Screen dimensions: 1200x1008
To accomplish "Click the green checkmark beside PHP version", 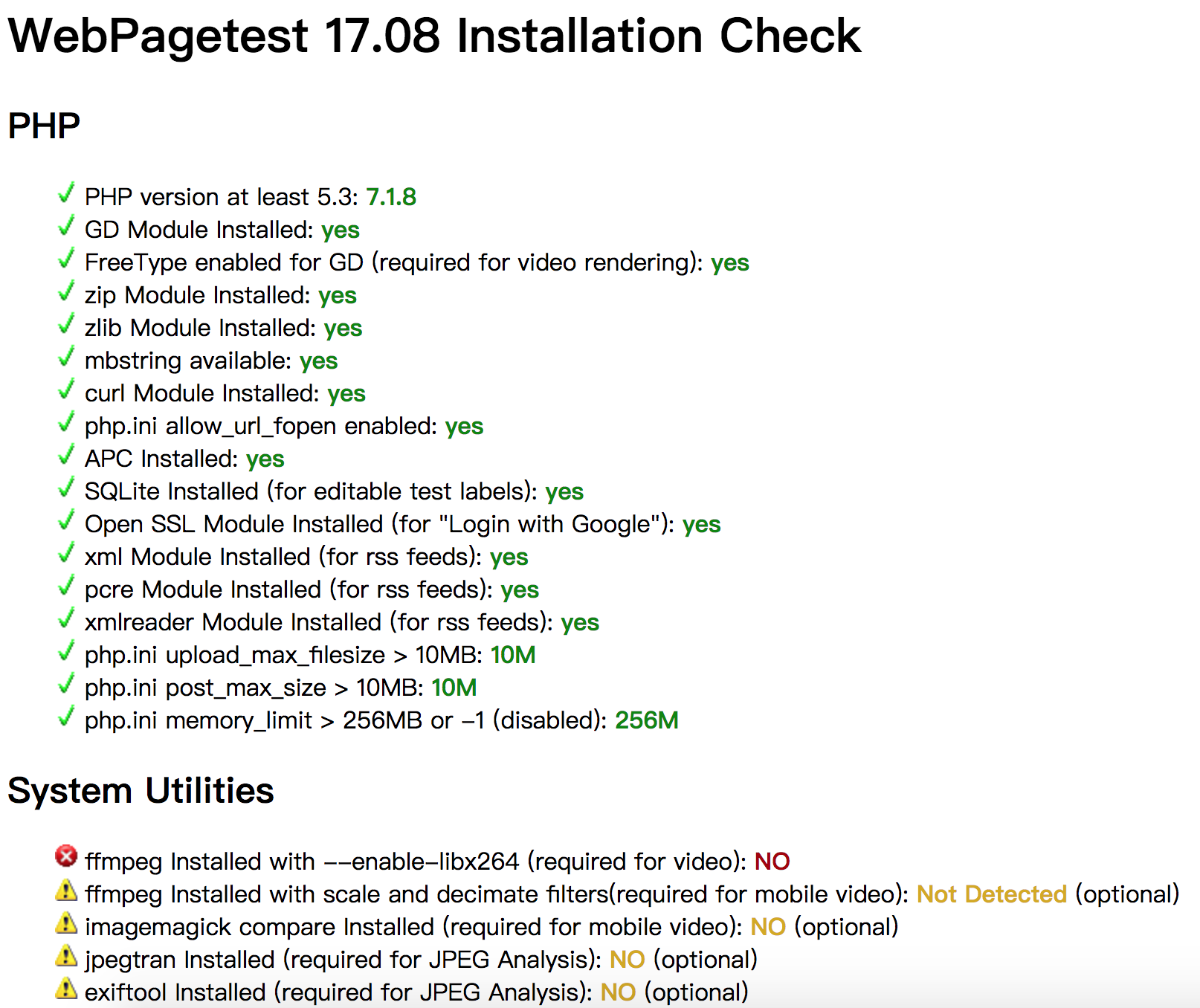I will [x=66, y=193].
